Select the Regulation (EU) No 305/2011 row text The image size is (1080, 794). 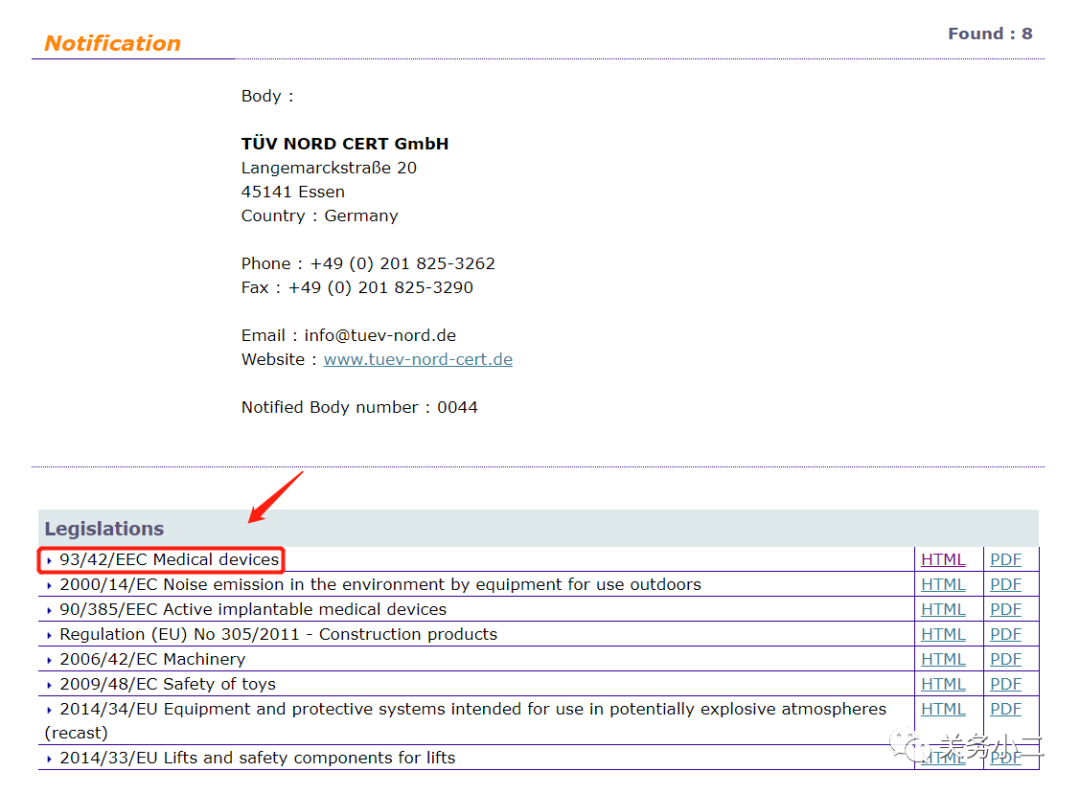click(x=278, y=634)
